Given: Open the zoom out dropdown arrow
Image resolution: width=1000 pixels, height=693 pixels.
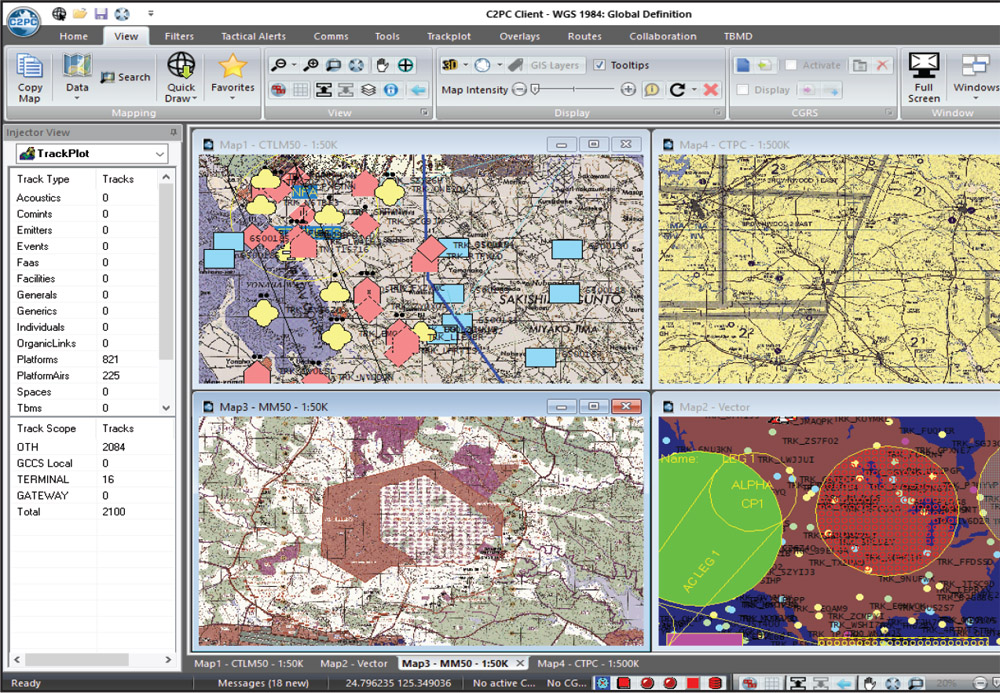Looking at the screenshot, I should coord(294,65).
